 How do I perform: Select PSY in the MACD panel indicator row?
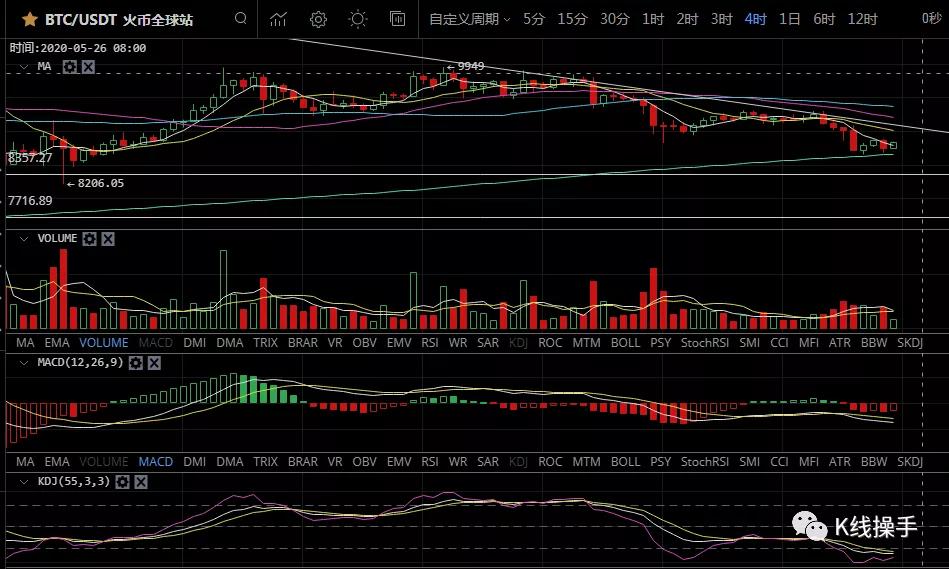tap(660, 462)
